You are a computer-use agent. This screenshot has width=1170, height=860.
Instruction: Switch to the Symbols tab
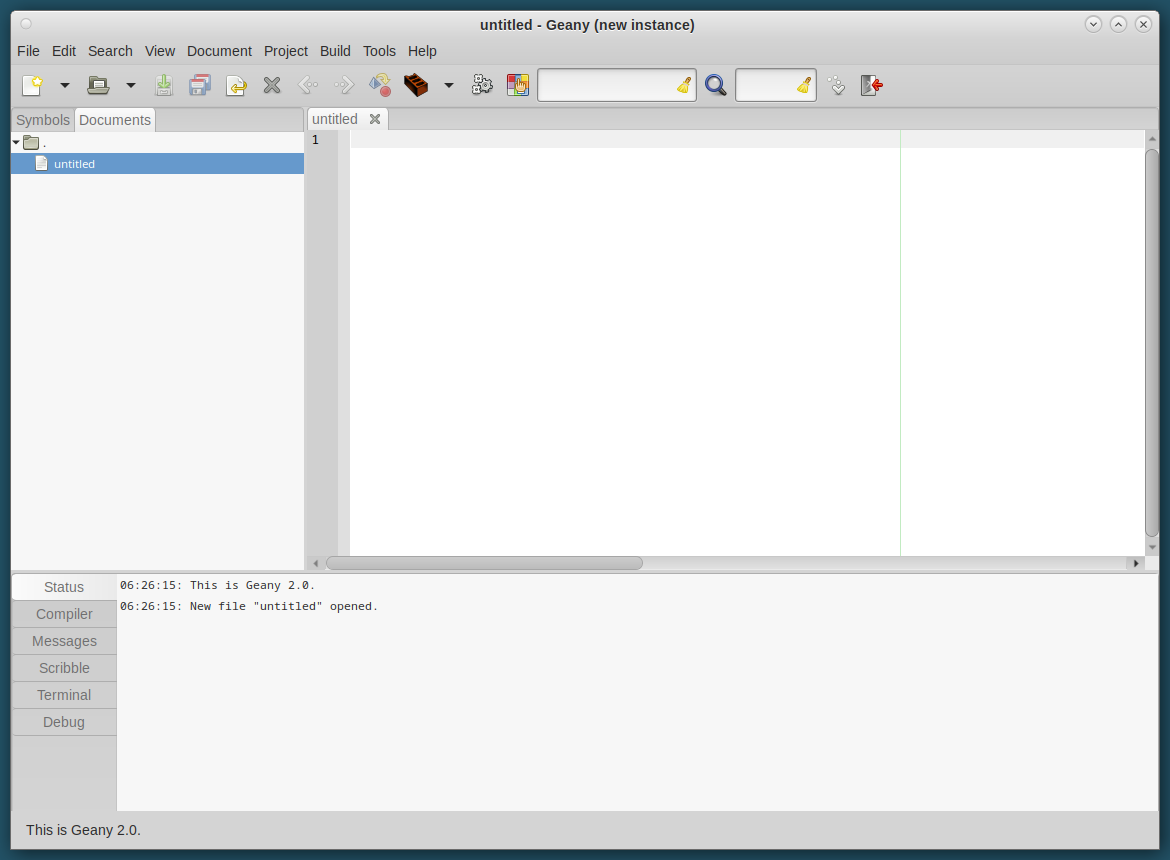pos(42,119)
